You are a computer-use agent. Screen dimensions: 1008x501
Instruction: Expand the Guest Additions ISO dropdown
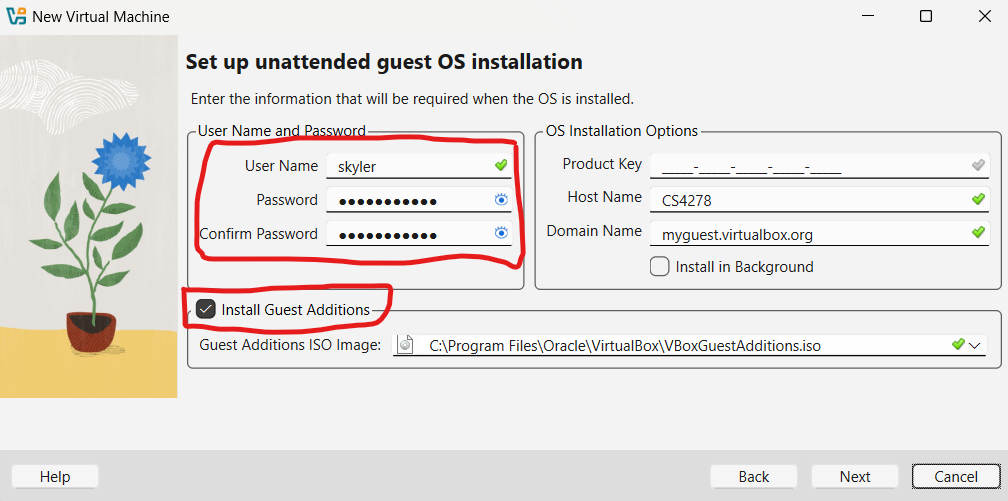click(x=975, y=345)
